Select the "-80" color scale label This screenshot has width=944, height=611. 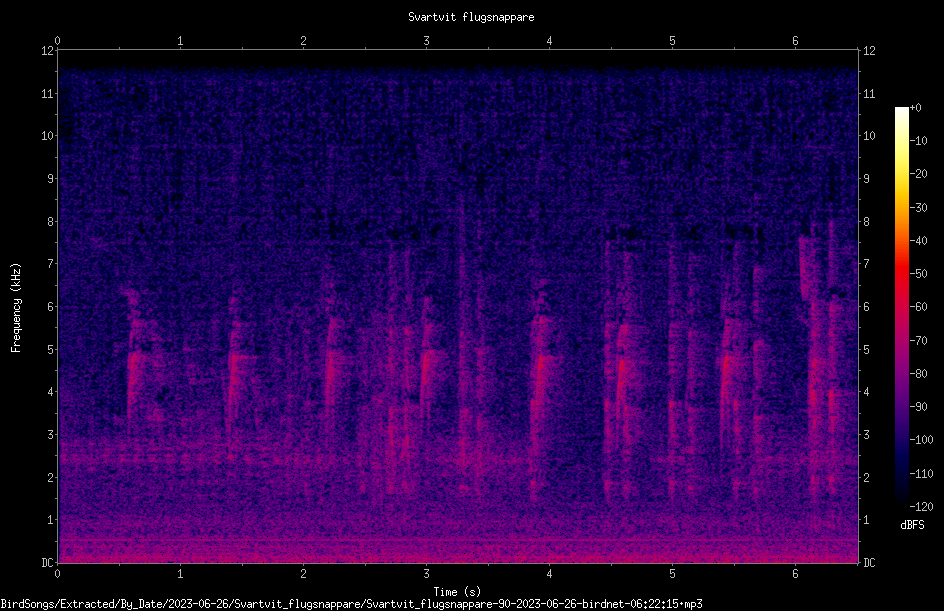(919, 374)
